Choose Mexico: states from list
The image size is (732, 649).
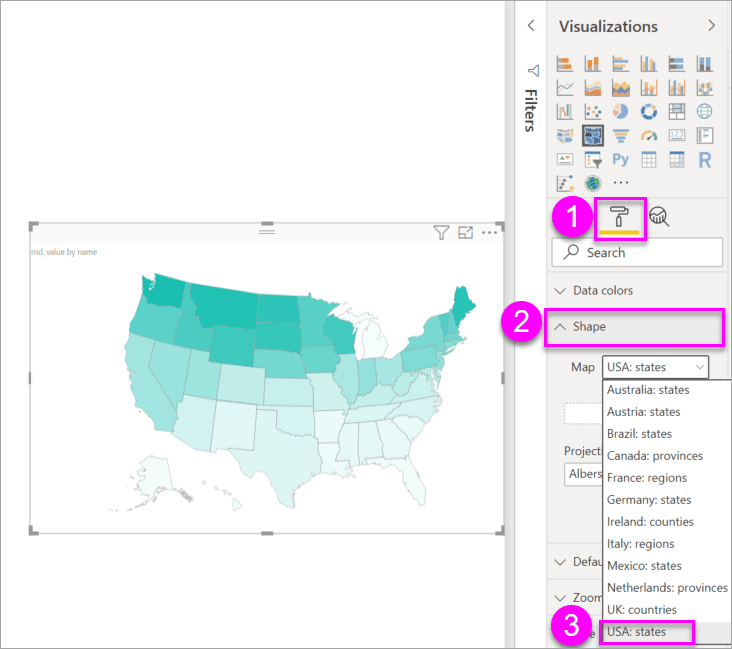click(644, 565)
